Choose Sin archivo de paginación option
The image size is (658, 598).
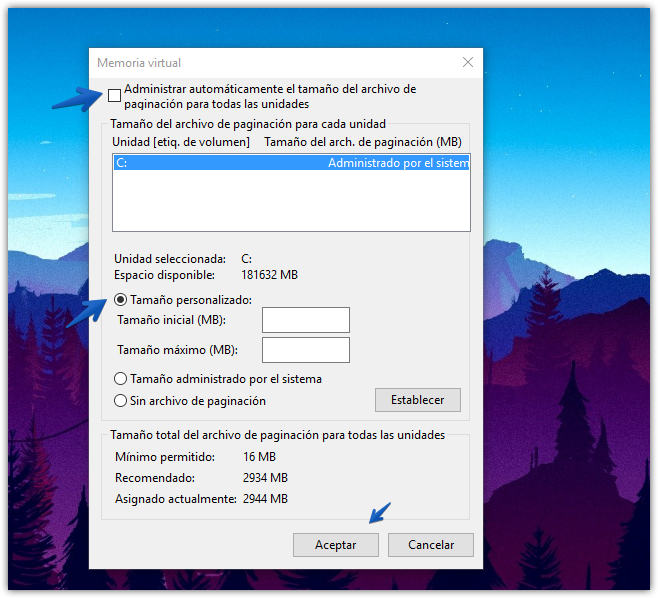pos(120,401)
